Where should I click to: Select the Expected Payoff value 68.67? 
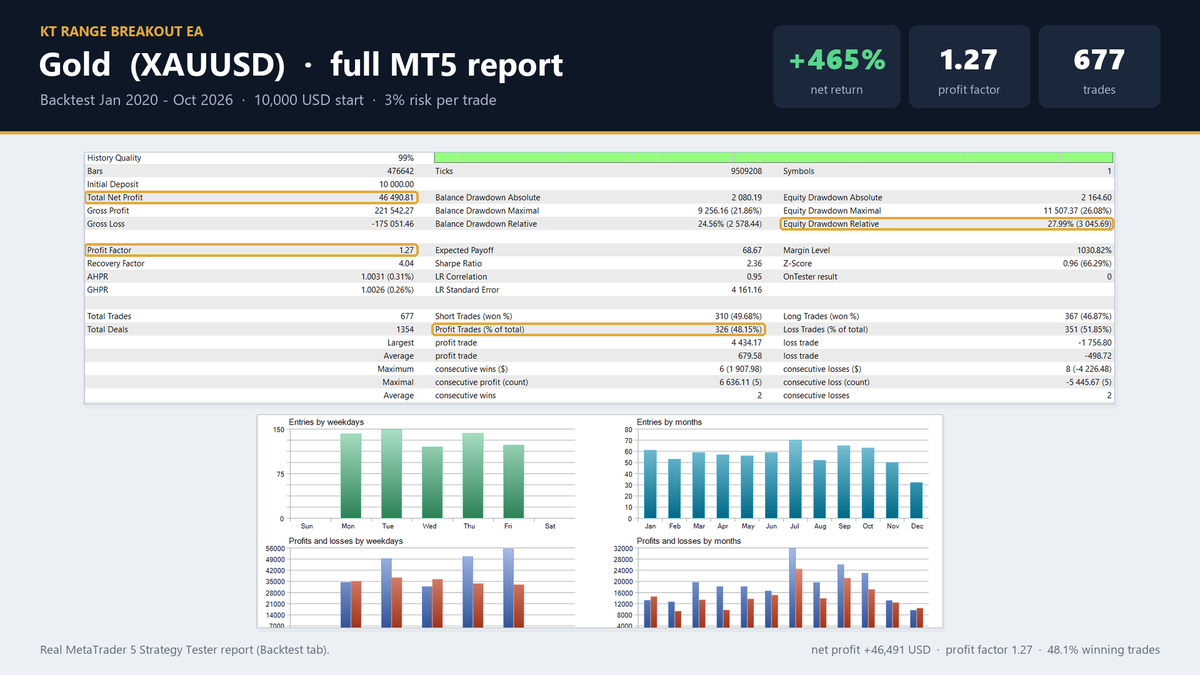[x=752, y=250]
